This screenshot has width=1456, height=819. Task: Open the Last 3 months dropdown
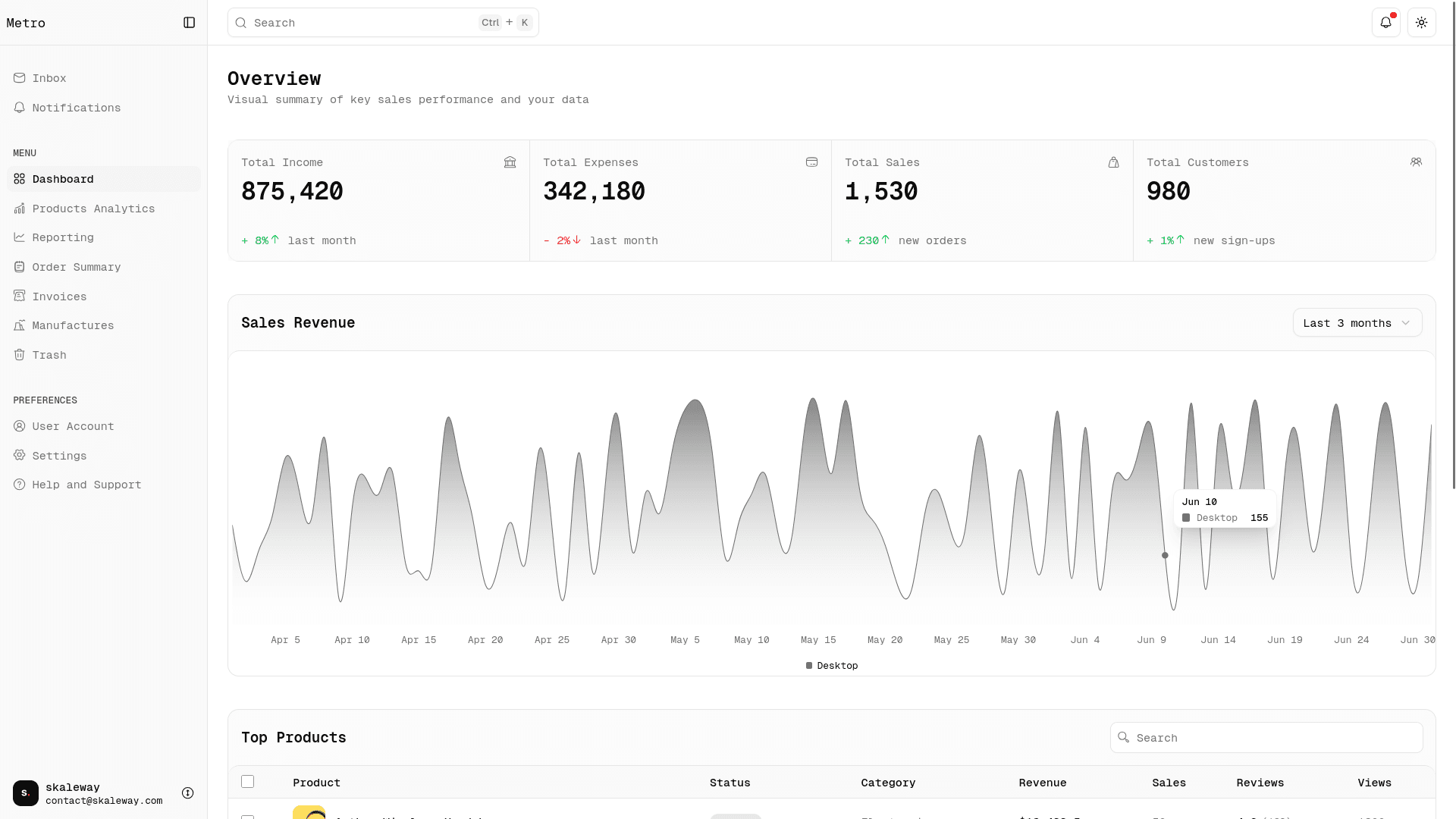coord(1357,323)
